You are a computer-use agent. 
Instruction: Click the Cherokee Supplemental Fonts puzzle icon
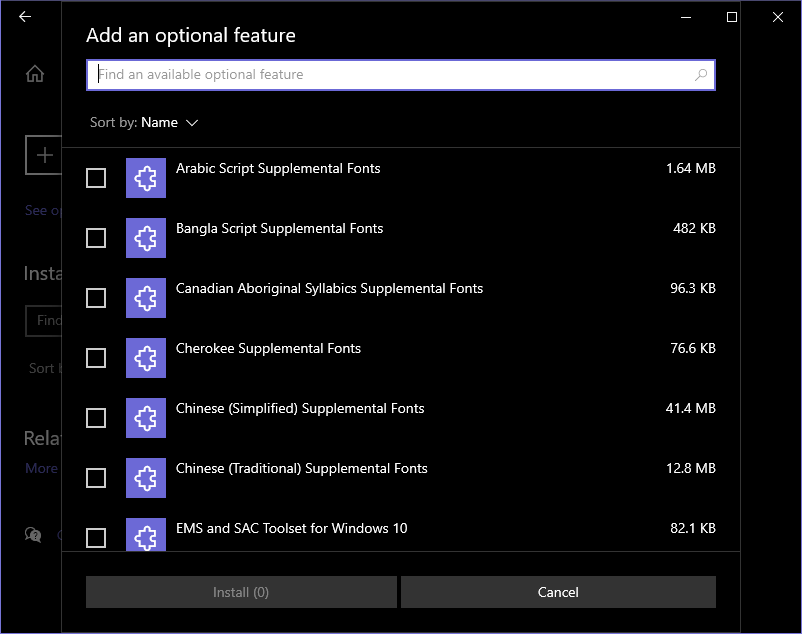[x=146, y=358]
